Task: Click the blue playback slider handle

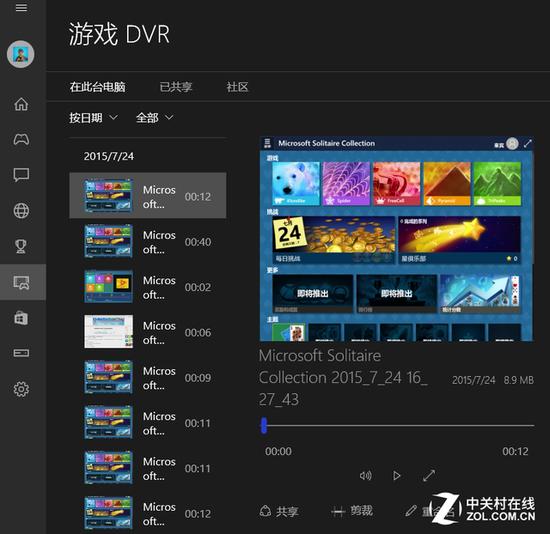Action: [264, 425]
